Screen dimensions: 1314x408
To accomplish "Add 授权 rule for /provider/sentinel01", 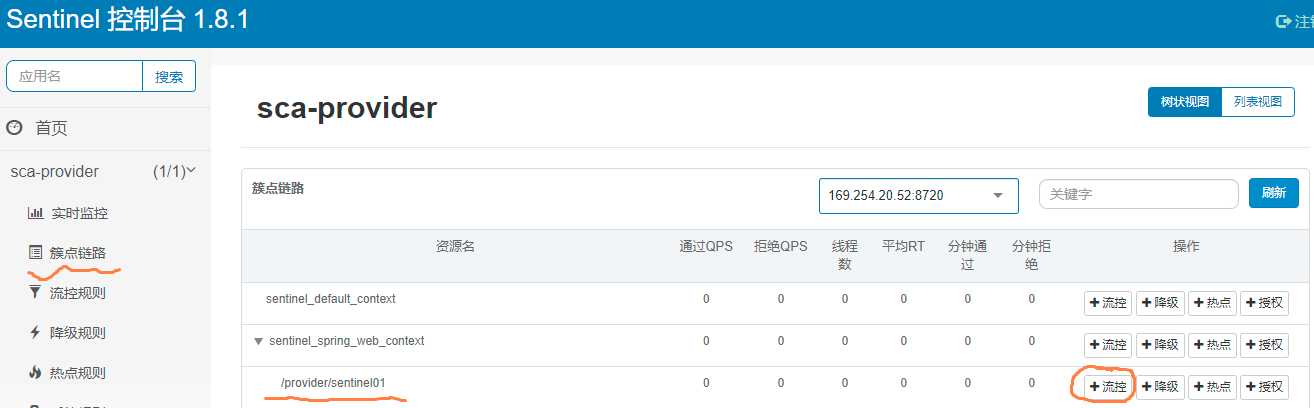I will click(1264, 387).
